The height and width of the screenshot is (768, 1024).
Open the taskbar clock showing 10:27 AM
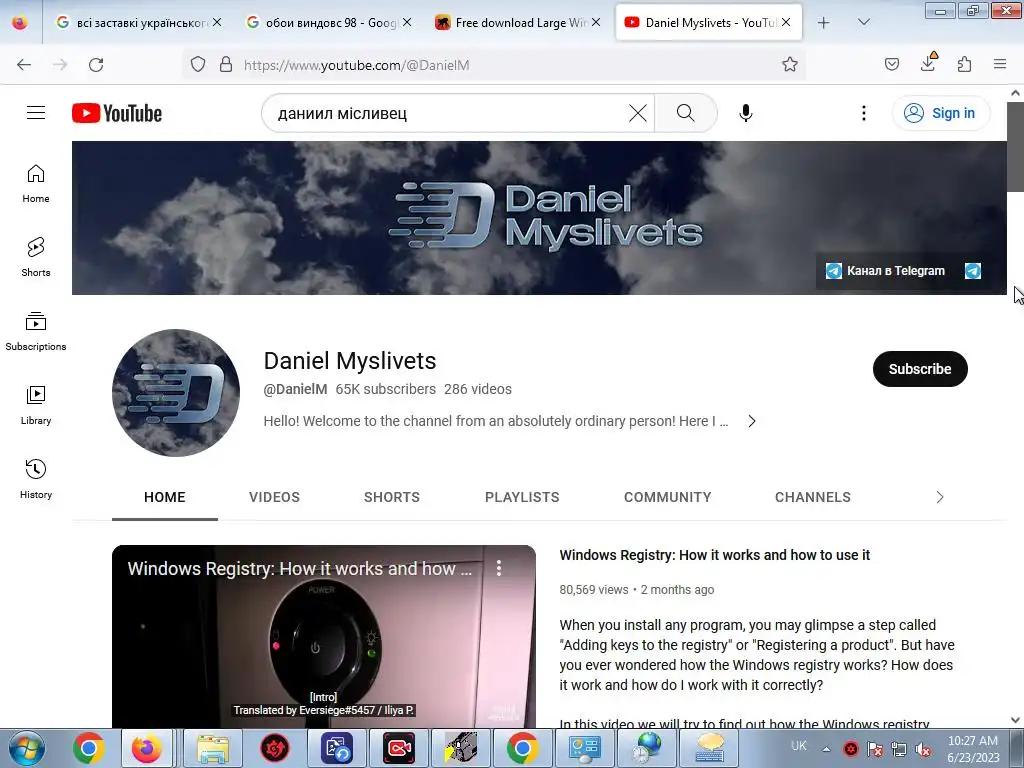click(973, 749)
